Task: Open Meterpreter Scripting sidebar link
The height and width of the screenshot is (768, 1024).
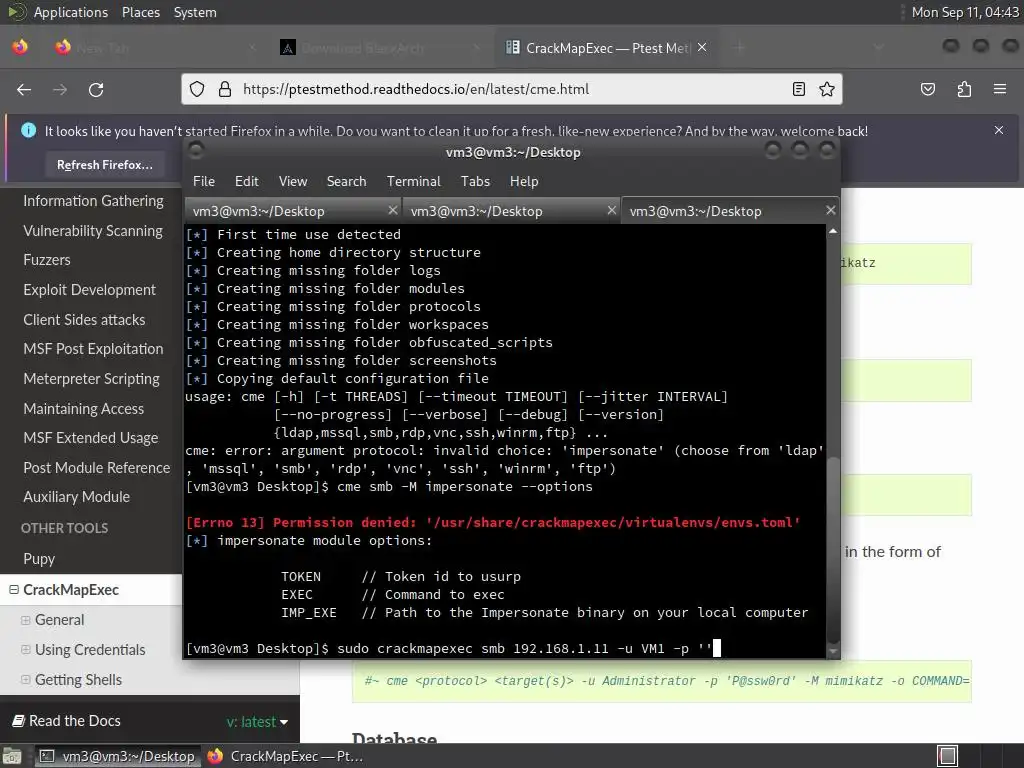Action: tap(91, 379)
